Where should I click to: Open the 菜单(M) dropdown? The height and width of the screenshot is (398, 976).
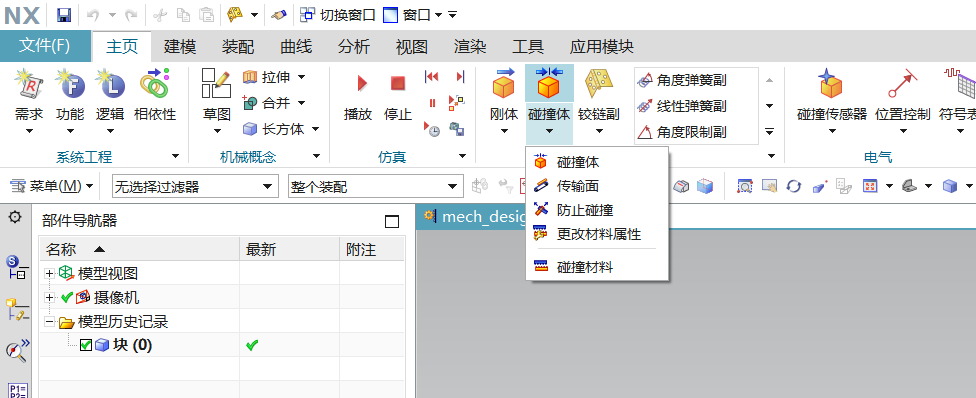pyautogui.click(x=52, y=186)
